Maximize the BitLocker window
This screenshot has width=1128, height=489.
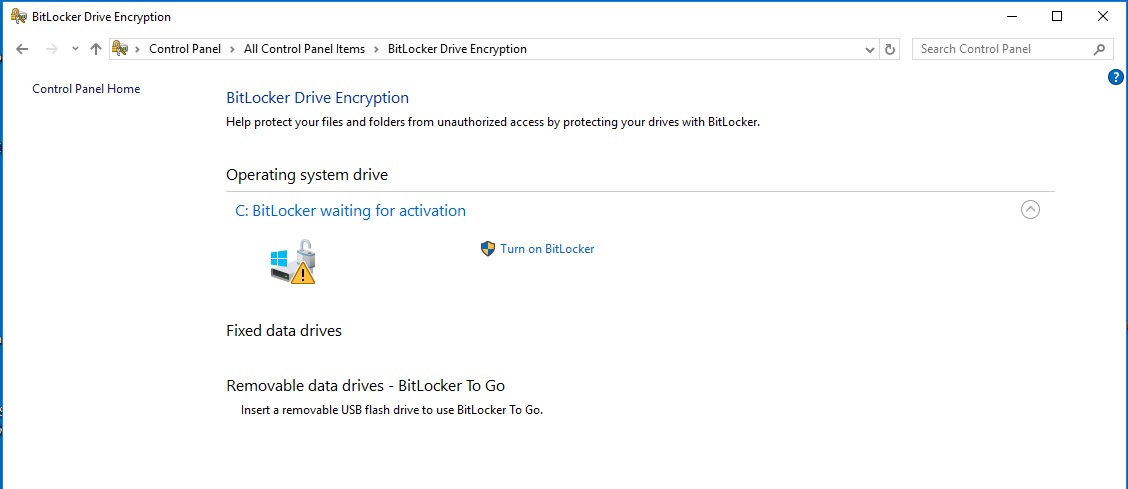tap(1057, 16)
